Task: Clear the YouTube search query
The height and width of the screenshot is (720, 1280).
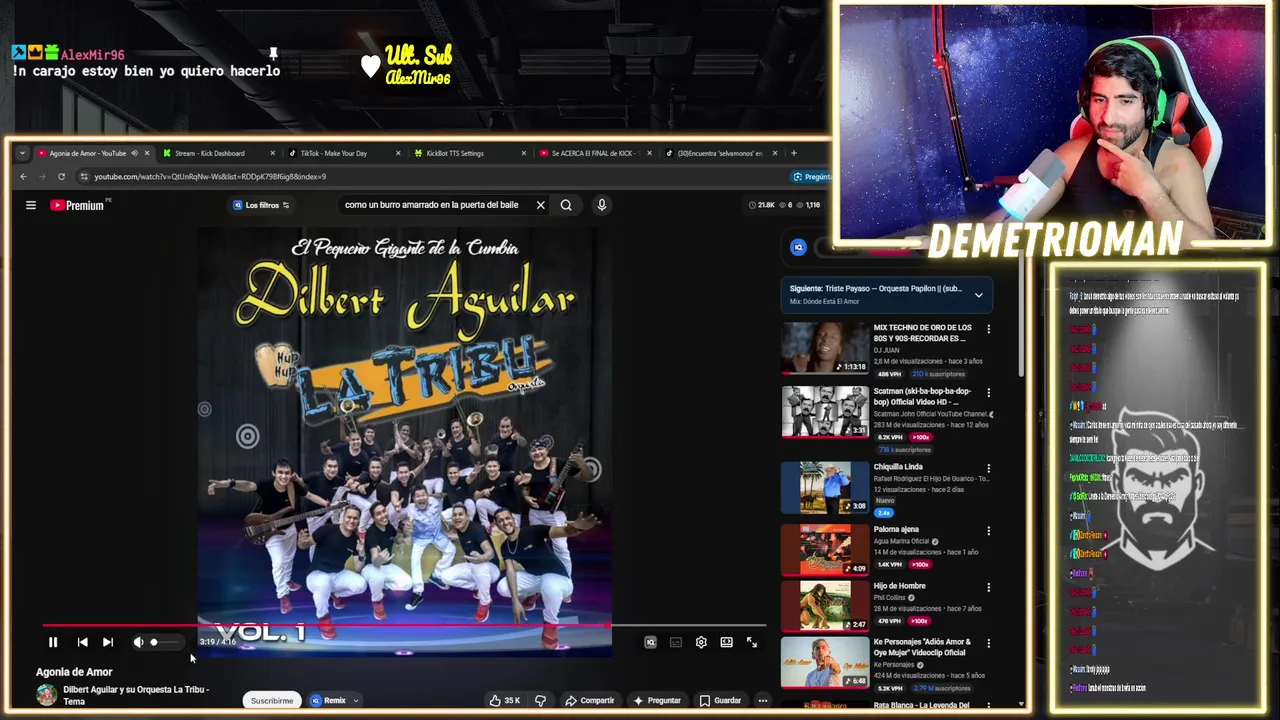Action: (x=541, y=205)
